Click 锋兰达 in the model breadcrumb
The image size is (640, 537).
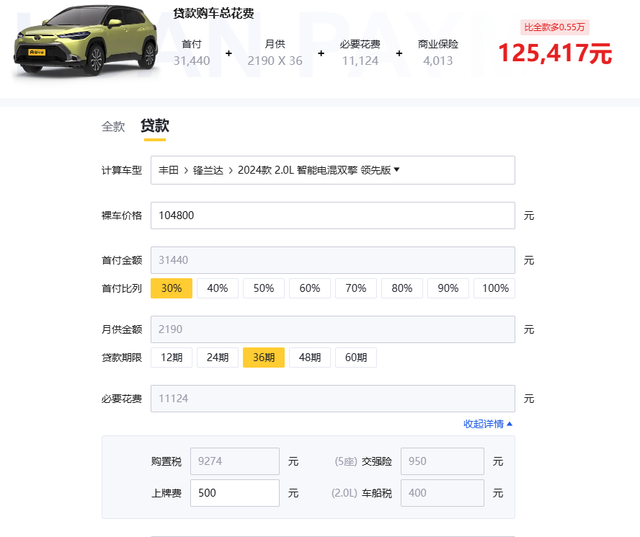[x=208, y=170]
